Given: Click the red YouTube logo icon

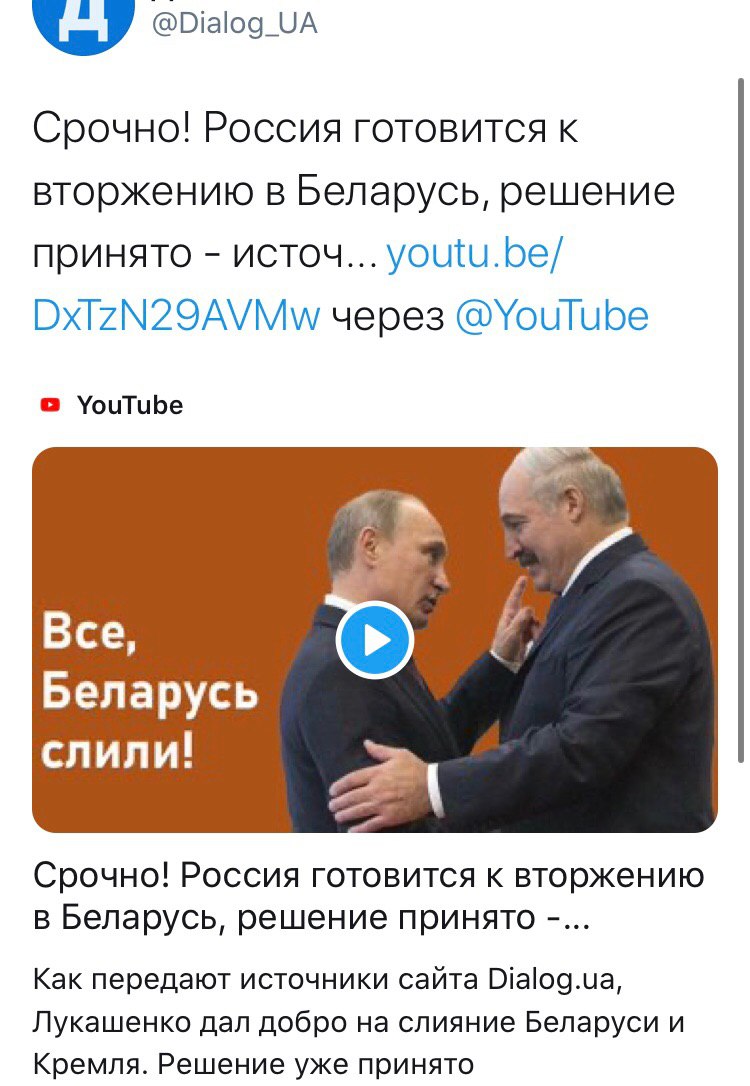Looking at the screenshot, I should (51, 404).
